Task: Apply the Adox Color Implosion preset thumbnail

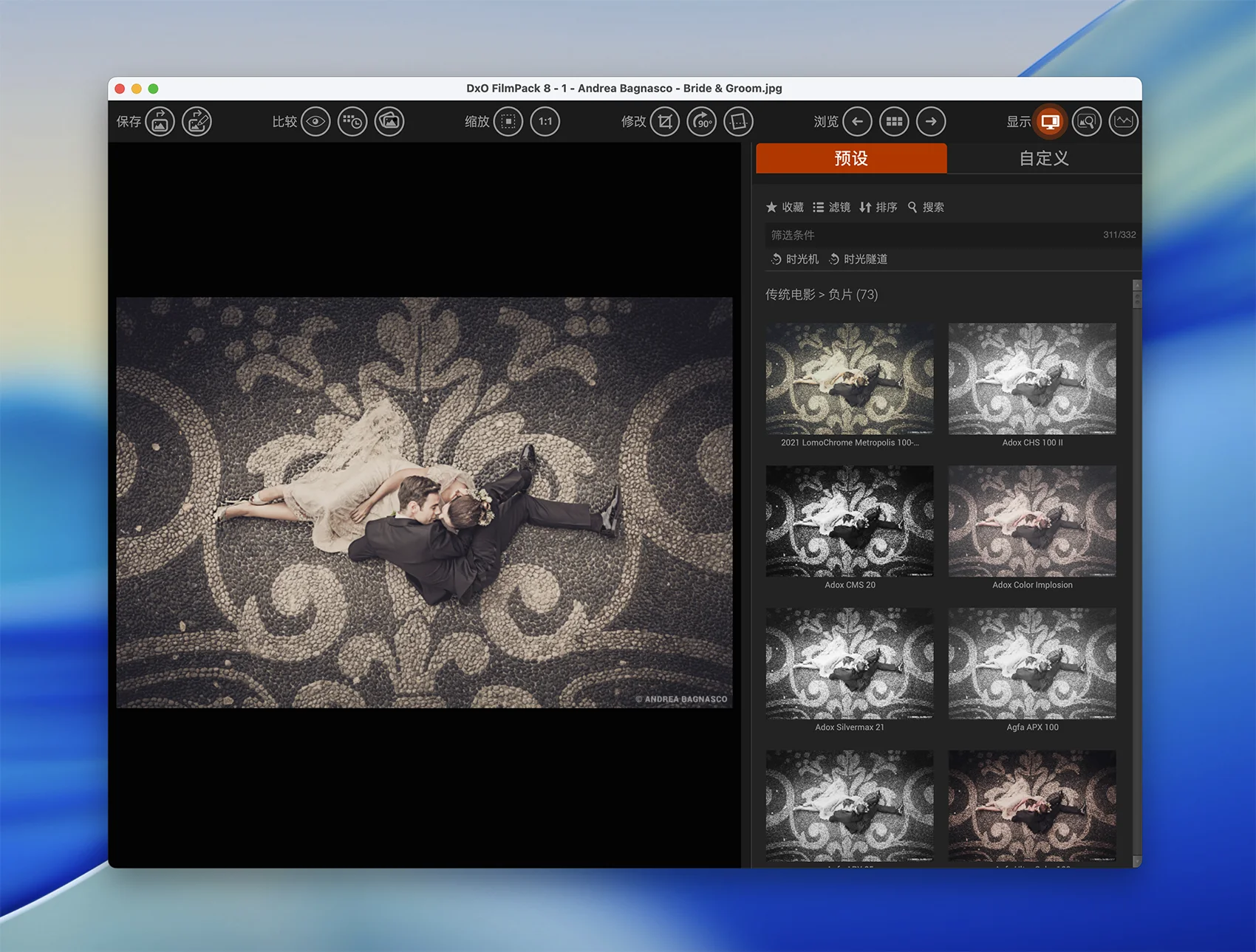Action: pos(1032,521)
